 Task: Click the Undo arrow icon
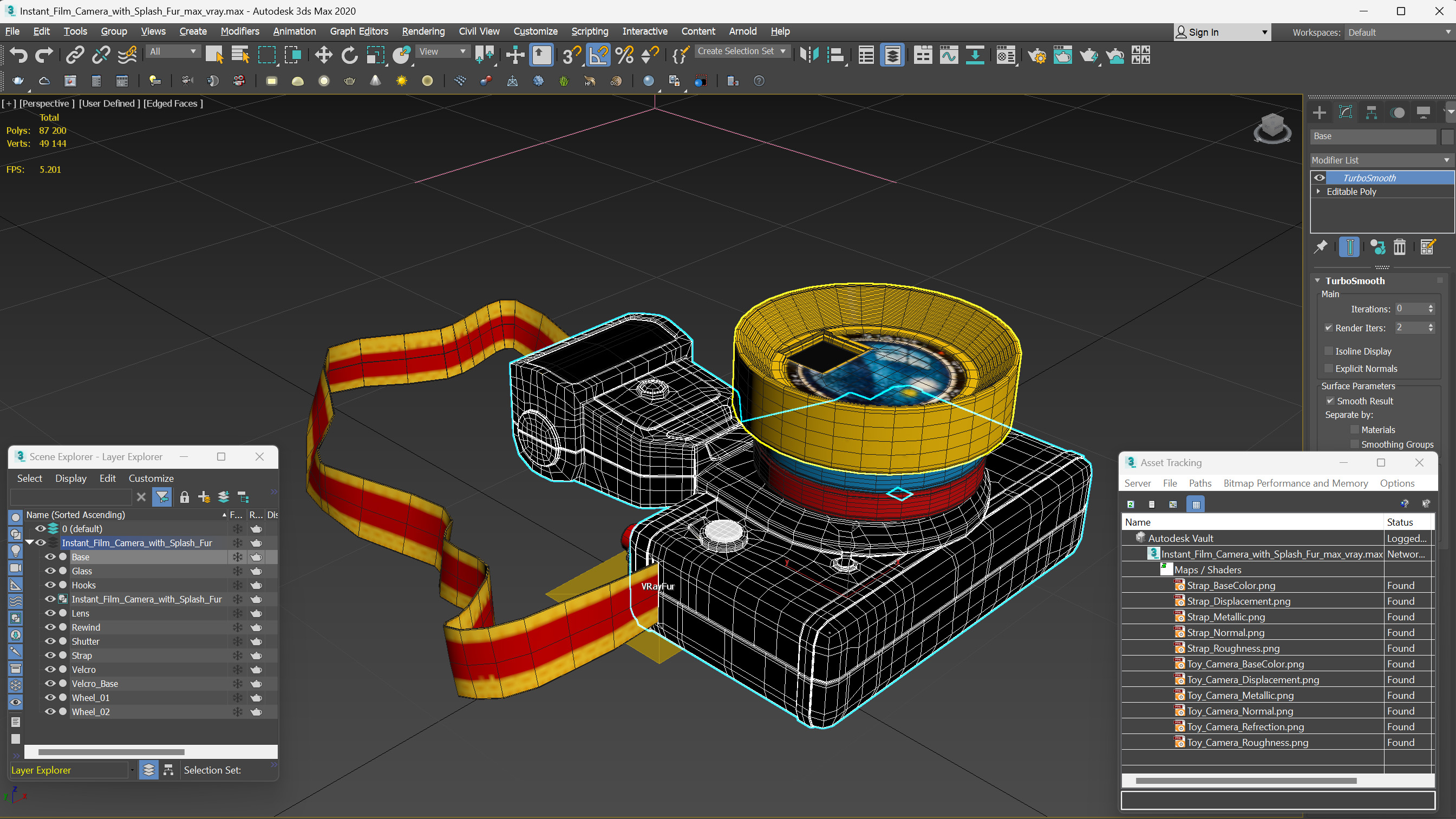click(18, 55)
